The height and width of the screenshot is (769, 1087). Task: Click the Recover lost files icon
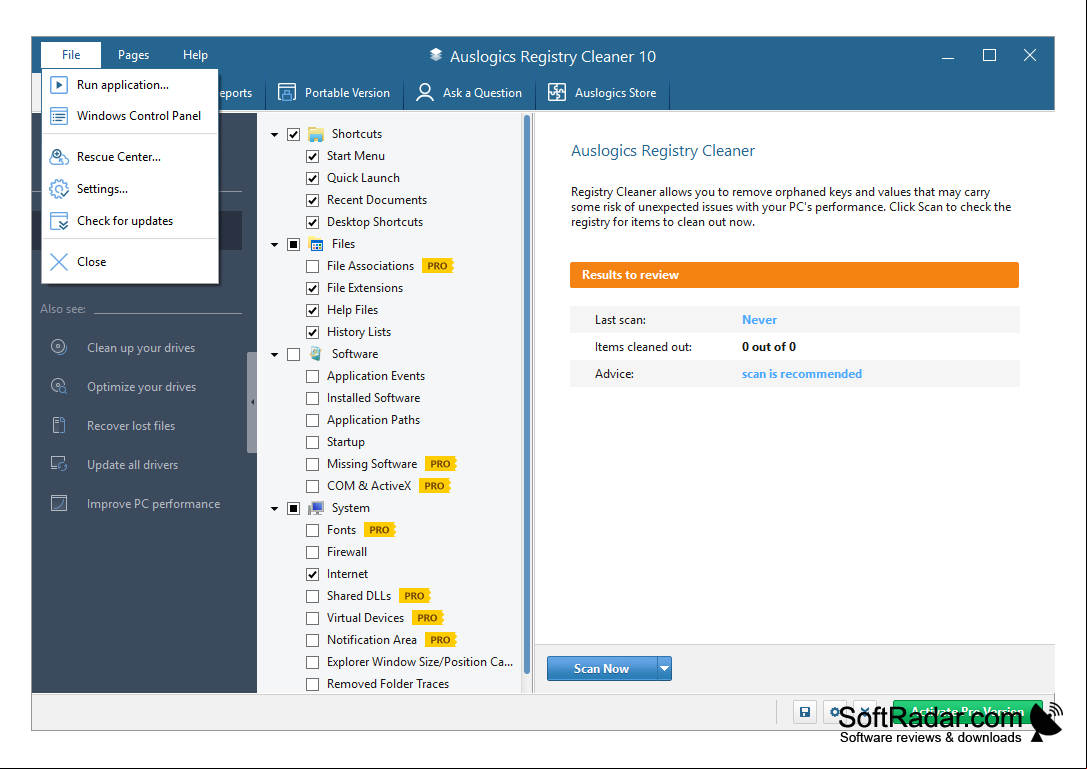(59, 425)
